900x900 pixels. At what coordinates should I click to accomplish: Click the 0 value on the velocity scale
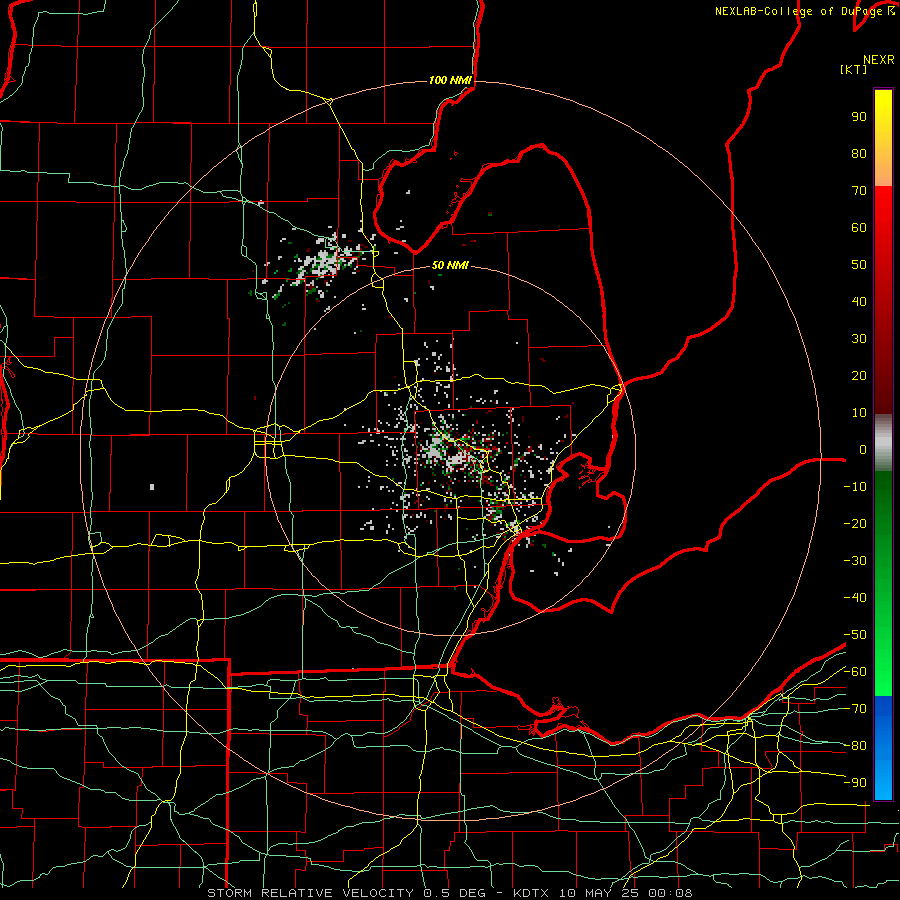[863, 449]
